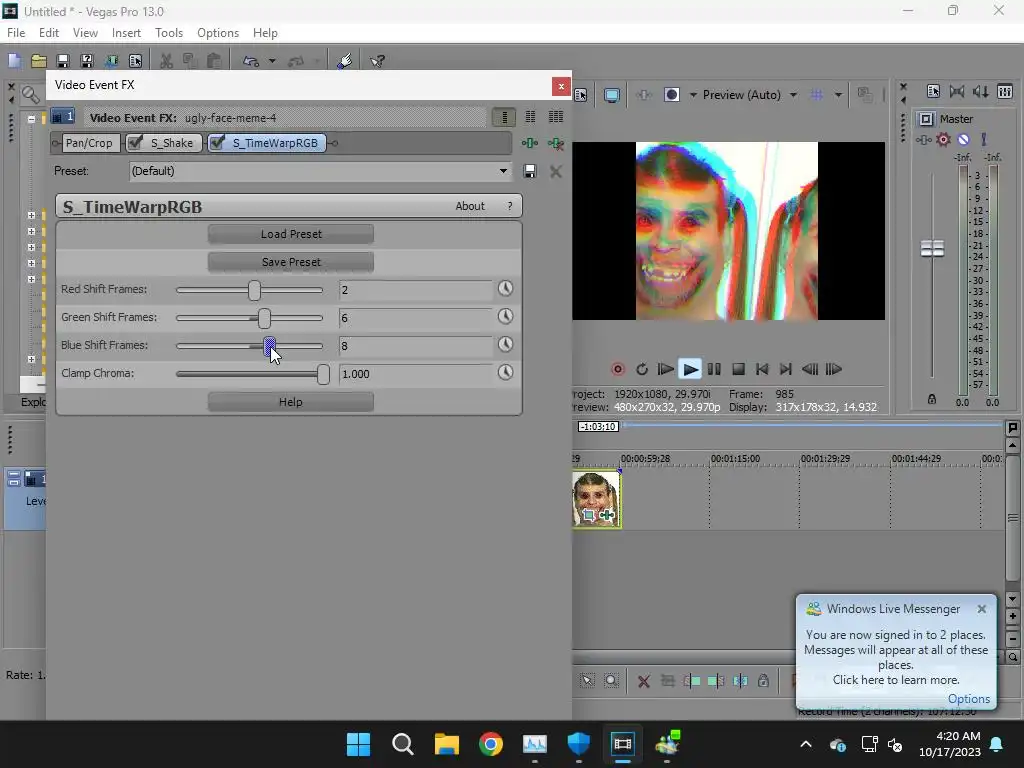Click the interactive tutorials hand icon

click(345, 61)
